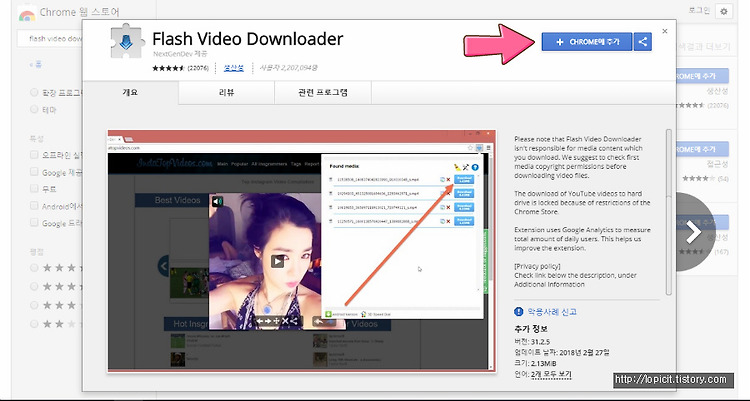Click the NextGenDev developer name
Screen dimensions: 750x401
(173, 54)
